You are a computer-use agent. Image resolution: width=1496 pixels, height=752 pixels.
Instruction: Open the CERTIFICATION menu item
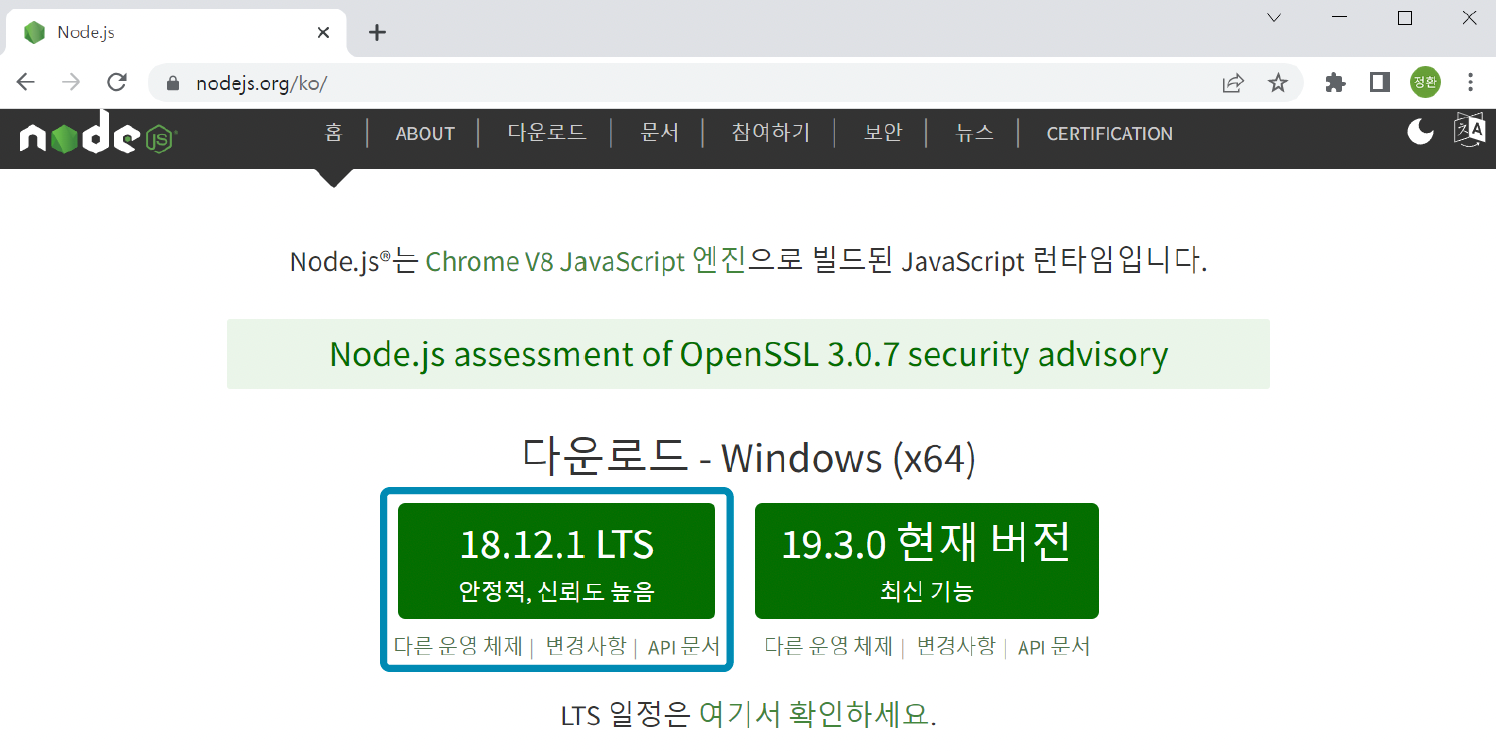(1110, 134)
